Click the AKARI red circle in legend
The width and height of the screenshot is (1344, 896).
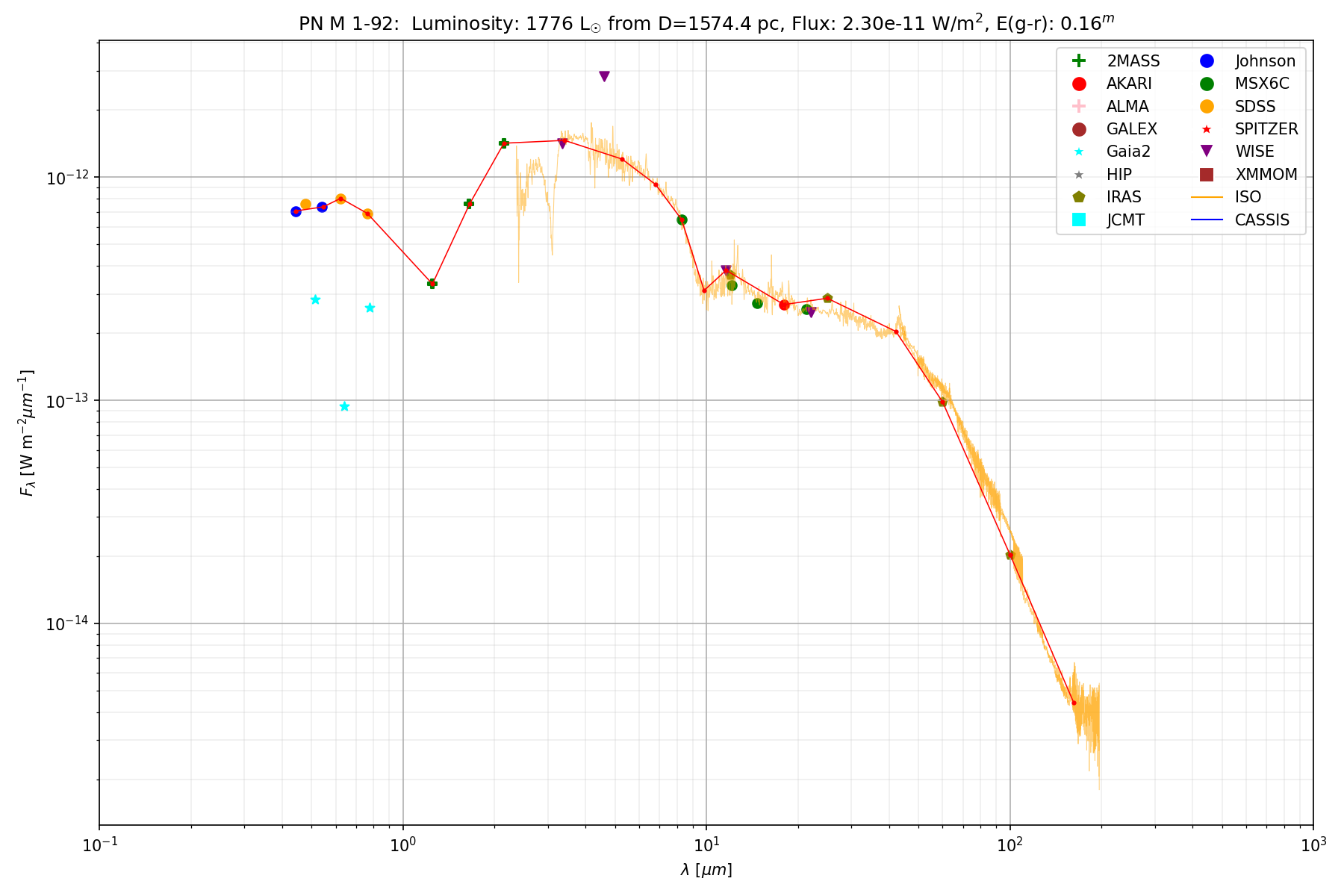[1078, 84]
